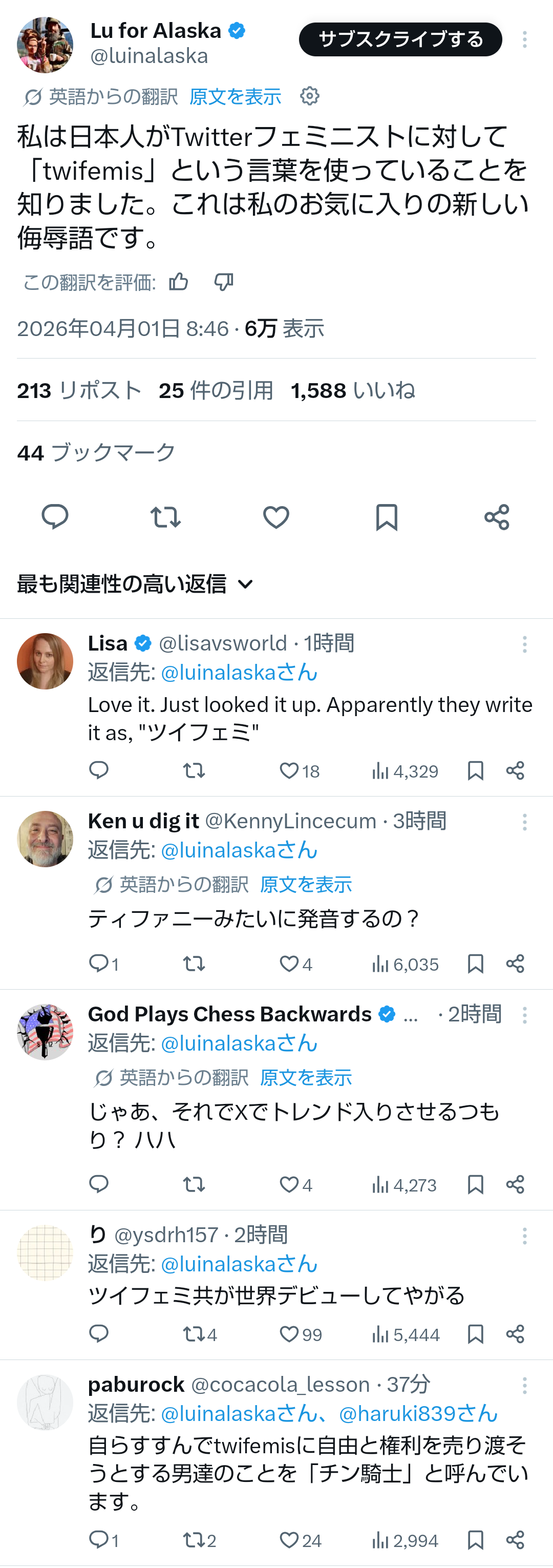View the 213 リポスト reposts list
553x1568 pixels.
(80, 390)
